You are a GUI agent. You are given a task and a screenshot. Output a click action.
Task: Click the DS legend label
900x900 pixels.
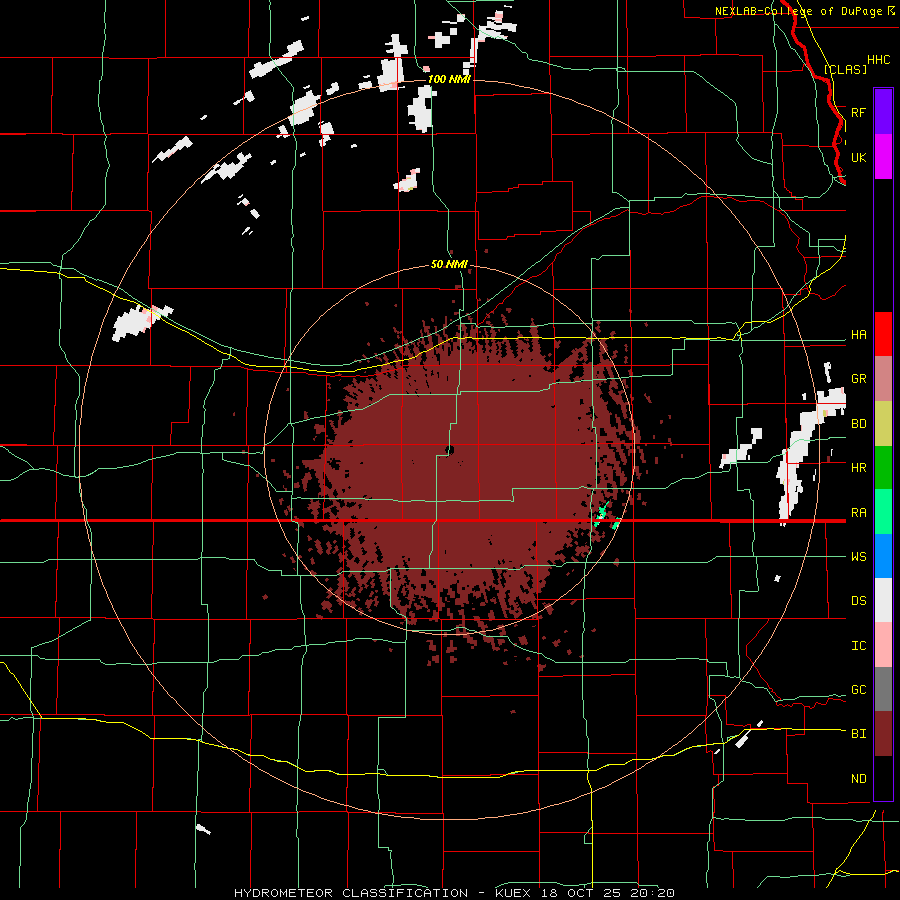(x=858, y=601)
